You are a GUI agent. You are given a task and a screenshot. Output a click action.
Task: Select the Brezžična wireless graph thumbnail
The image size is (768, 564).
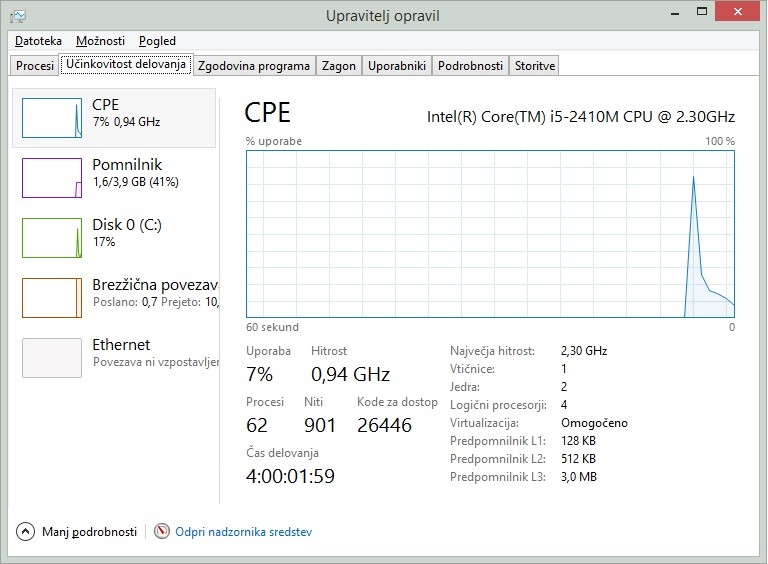(x=52, y=298)
